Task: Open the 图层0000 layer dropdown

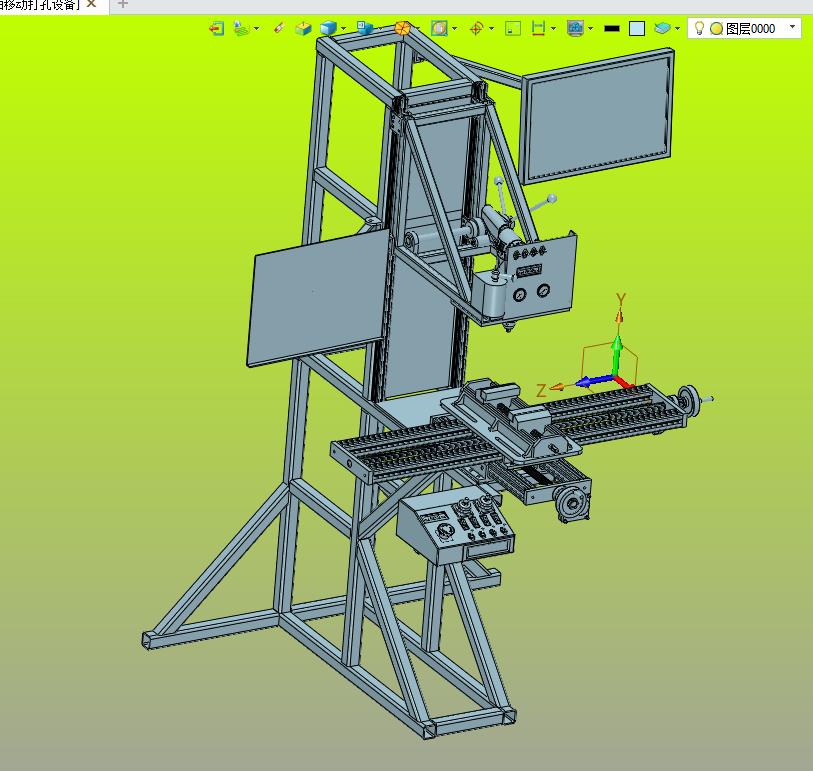Action: [x=792, y=27]
